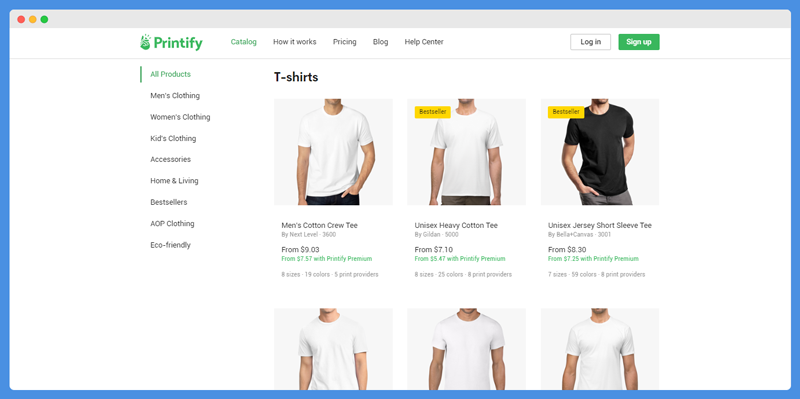
Task: Click Unisex Jersey Short Sleeve Tee title
Action: click(600, 225)
